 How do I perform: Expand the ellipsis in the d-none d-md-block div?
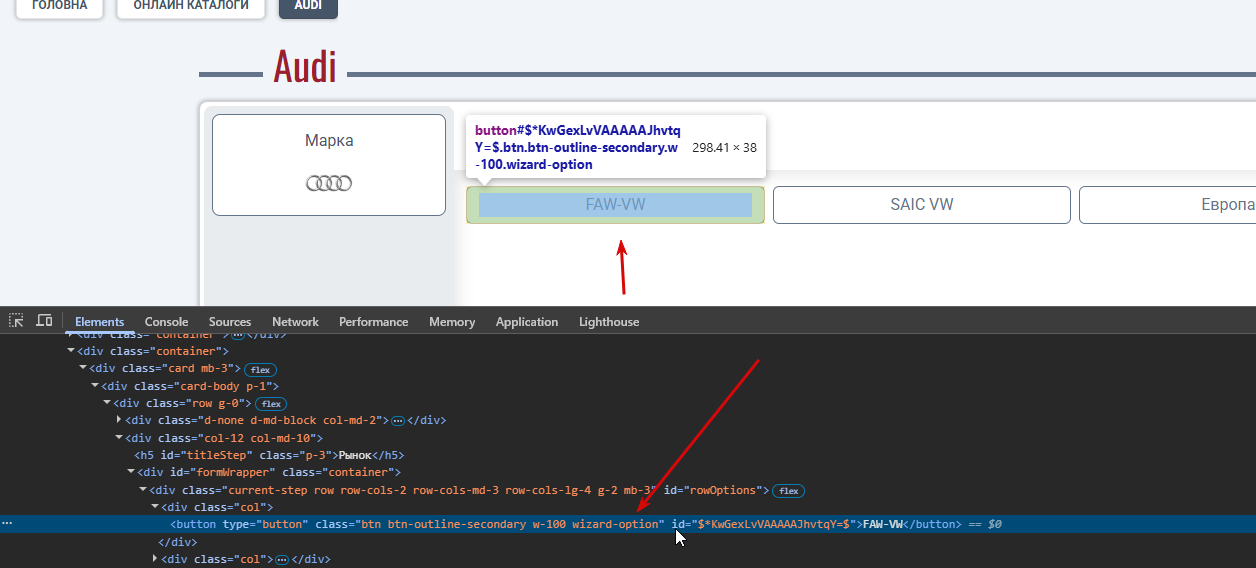(397, 421)
